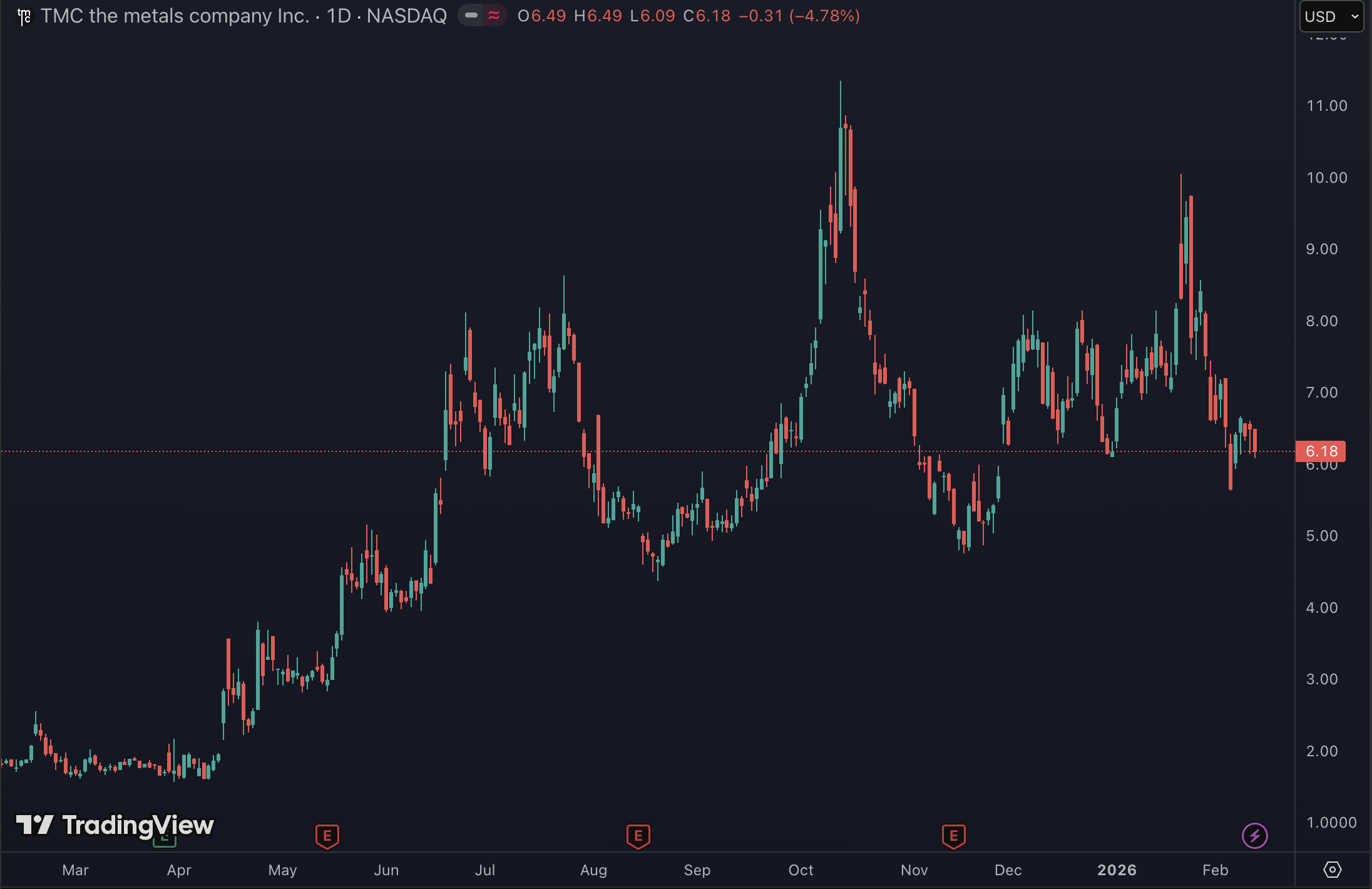Click the '2026' time axis label
Viewport: 1372px width, 889px height.
[x=1117, y=870]
